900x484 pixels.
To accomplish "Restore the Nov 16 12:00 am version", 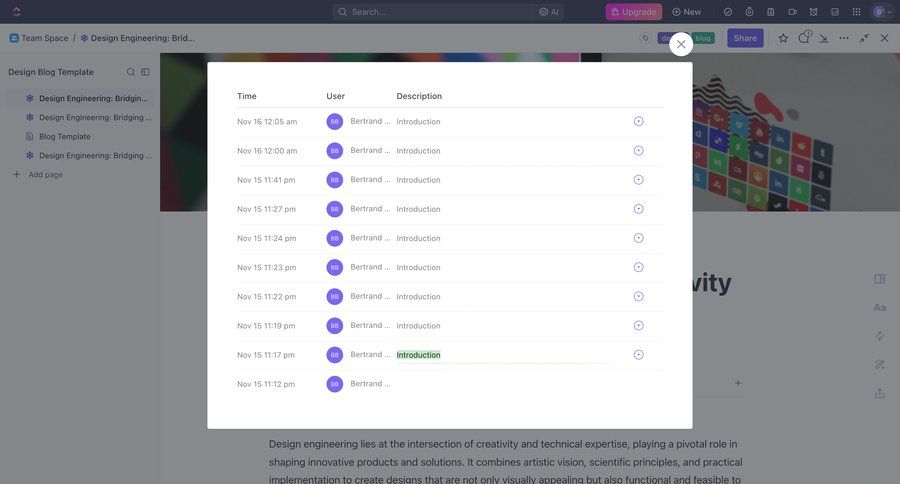I will (638, 150).
